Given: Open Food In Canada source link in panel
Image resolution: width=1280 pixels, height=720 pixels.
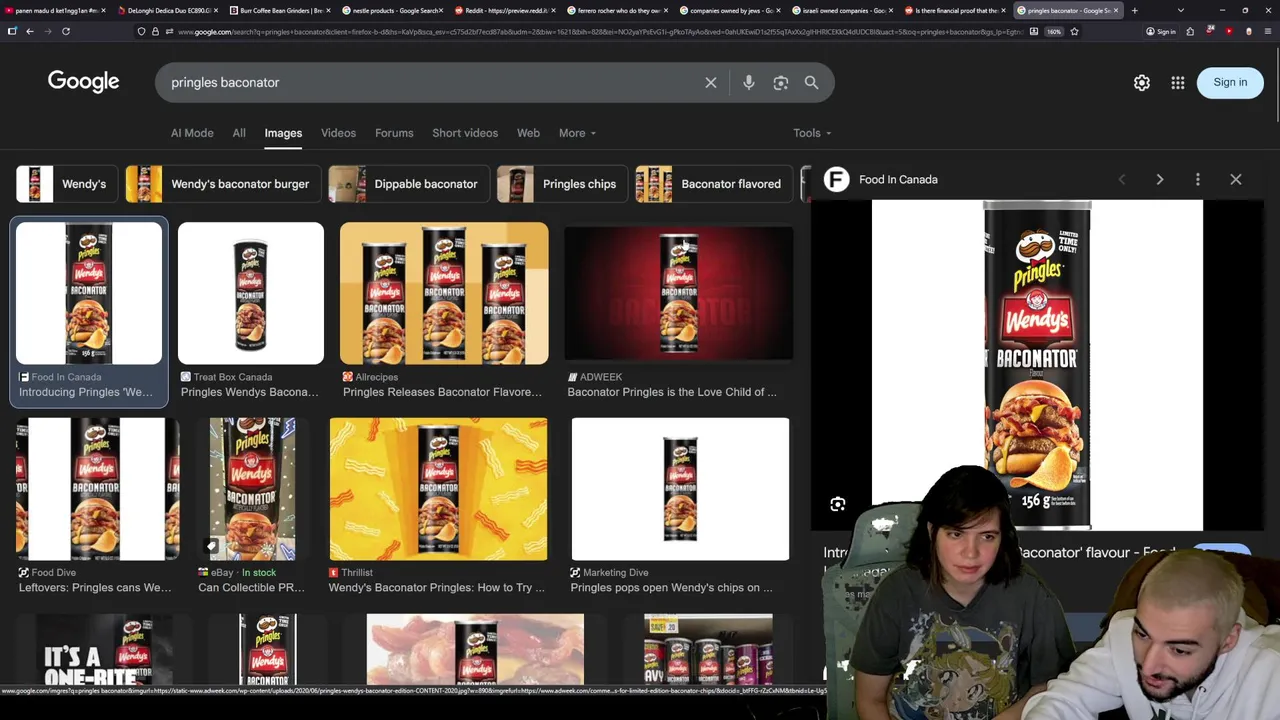Looking at the screenshot, I should coord(898,180).
